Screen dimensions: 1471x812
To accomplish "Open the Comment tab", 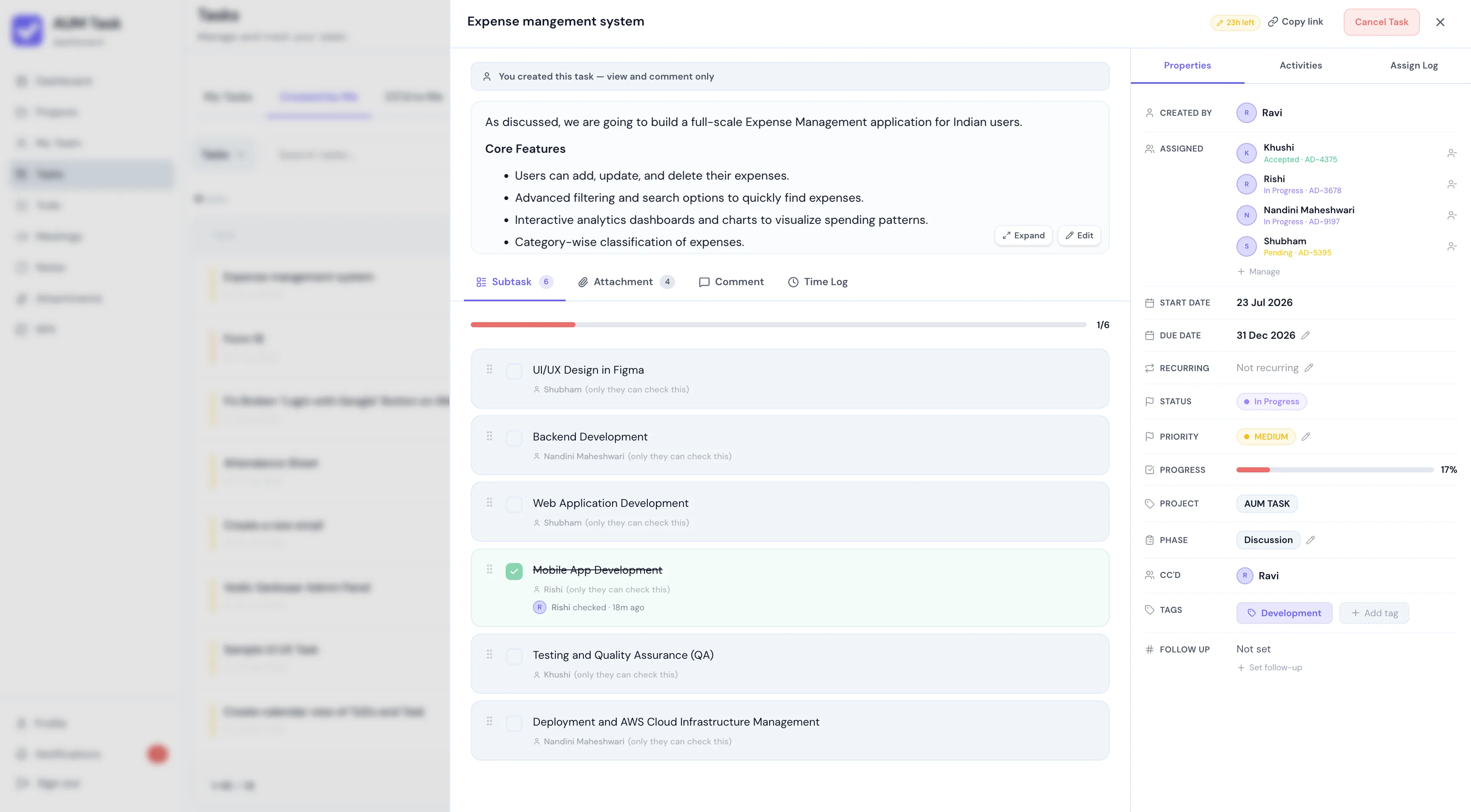I will point(731,281).
